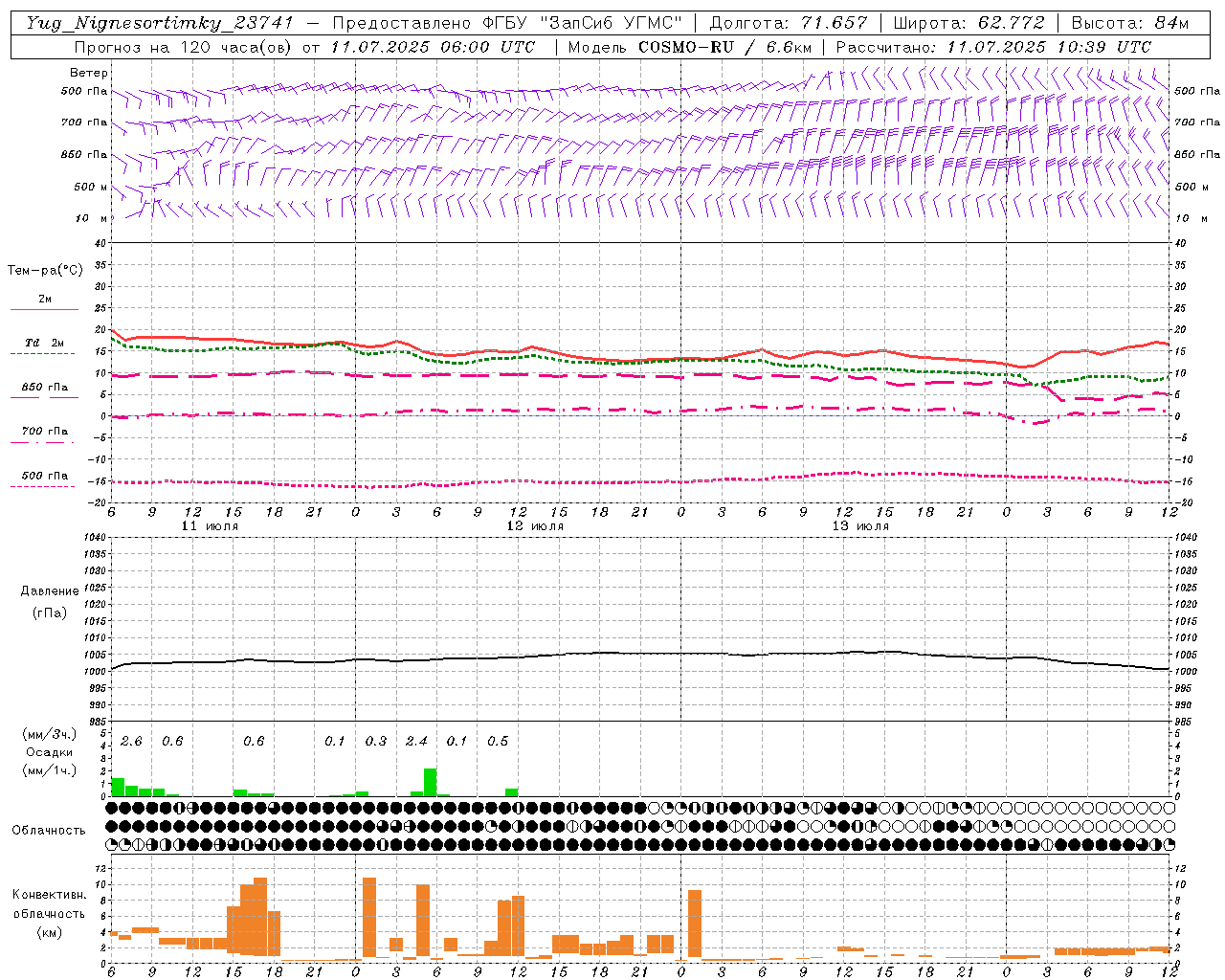Screen dimensions: 1225x980
Task: Select the Широта: 62.772 value
Action: pos(969,23)
